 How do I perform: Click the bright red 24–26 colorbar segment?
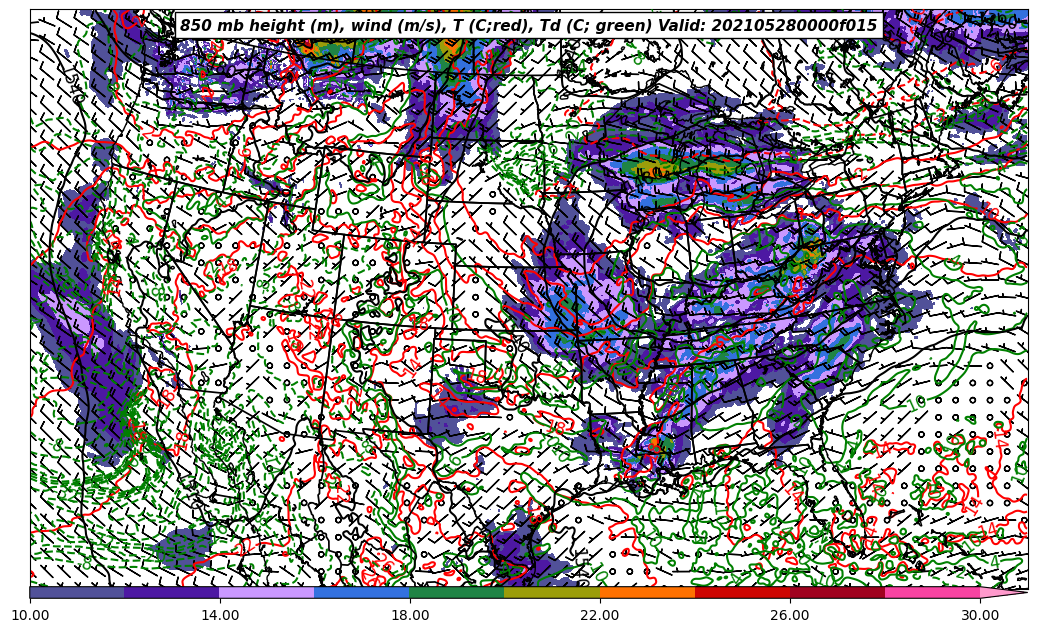(x=742, y=592)
